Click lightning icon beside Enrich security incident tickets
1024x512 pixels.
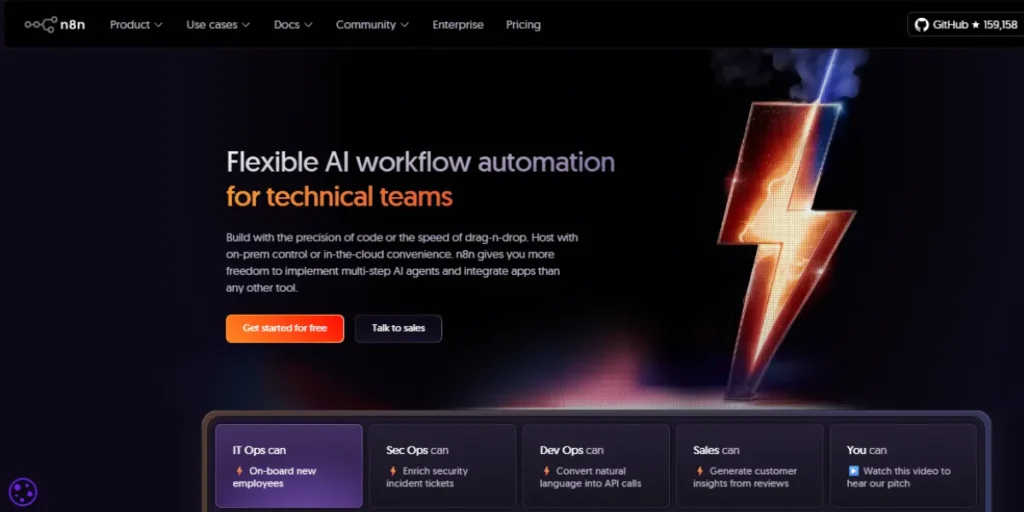pos(392,471)
